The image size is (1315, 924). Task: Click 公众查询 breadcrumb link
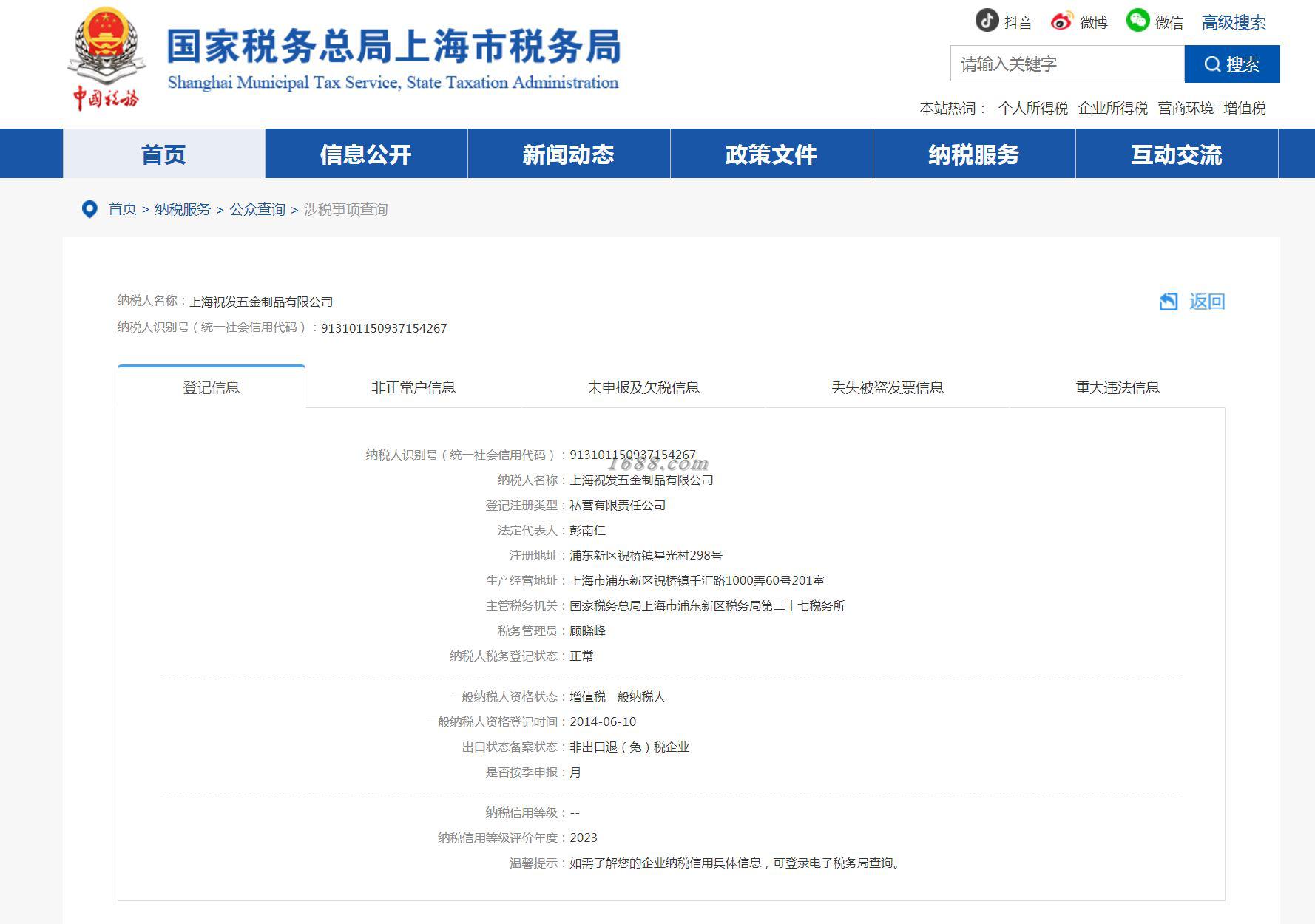coord(257,209)
